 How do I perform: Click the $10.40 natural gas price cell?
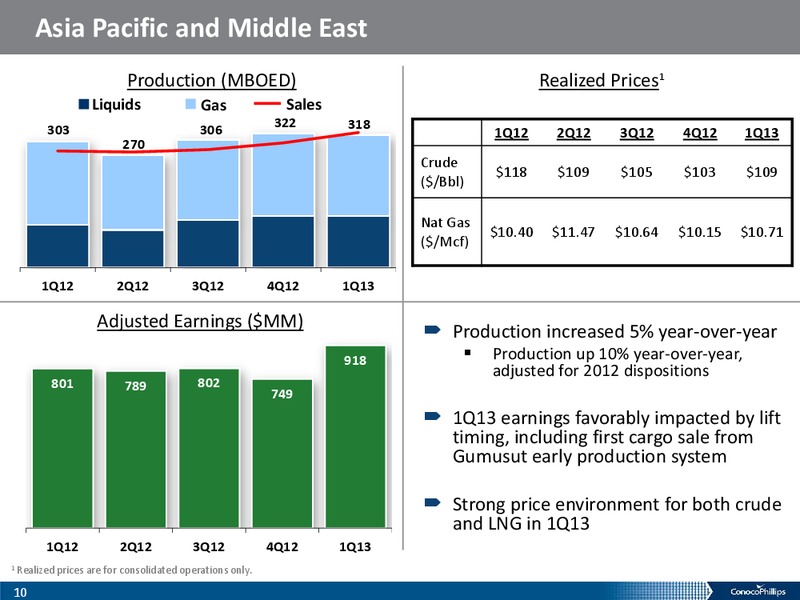(511, 232)
